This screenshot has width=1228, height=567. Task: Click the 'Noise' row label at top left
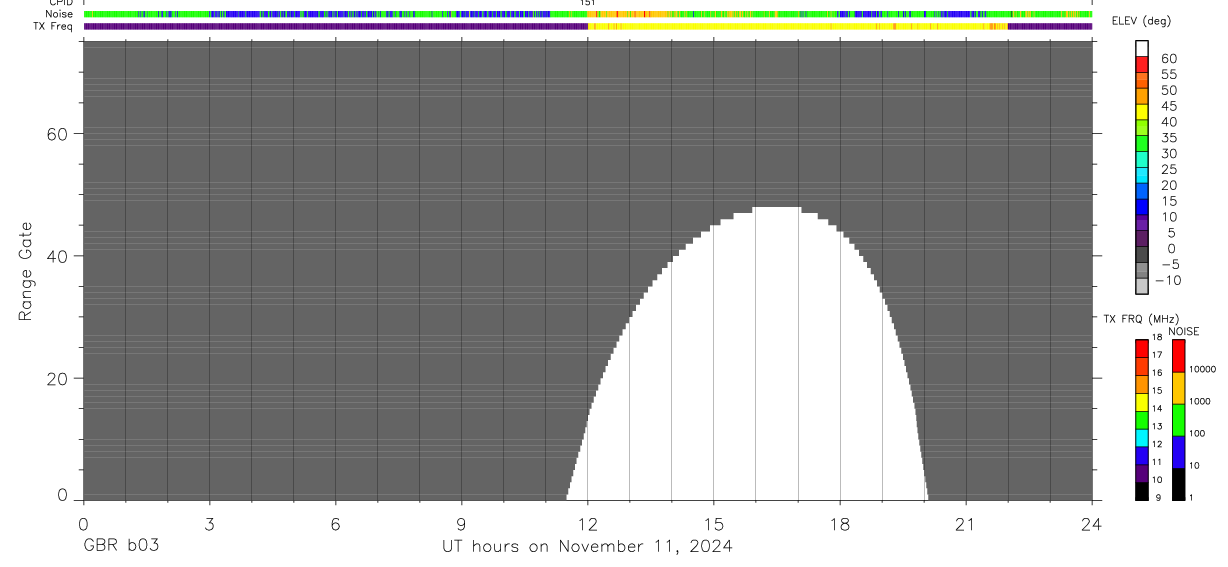pyautogui.click(x=60, y=15)
